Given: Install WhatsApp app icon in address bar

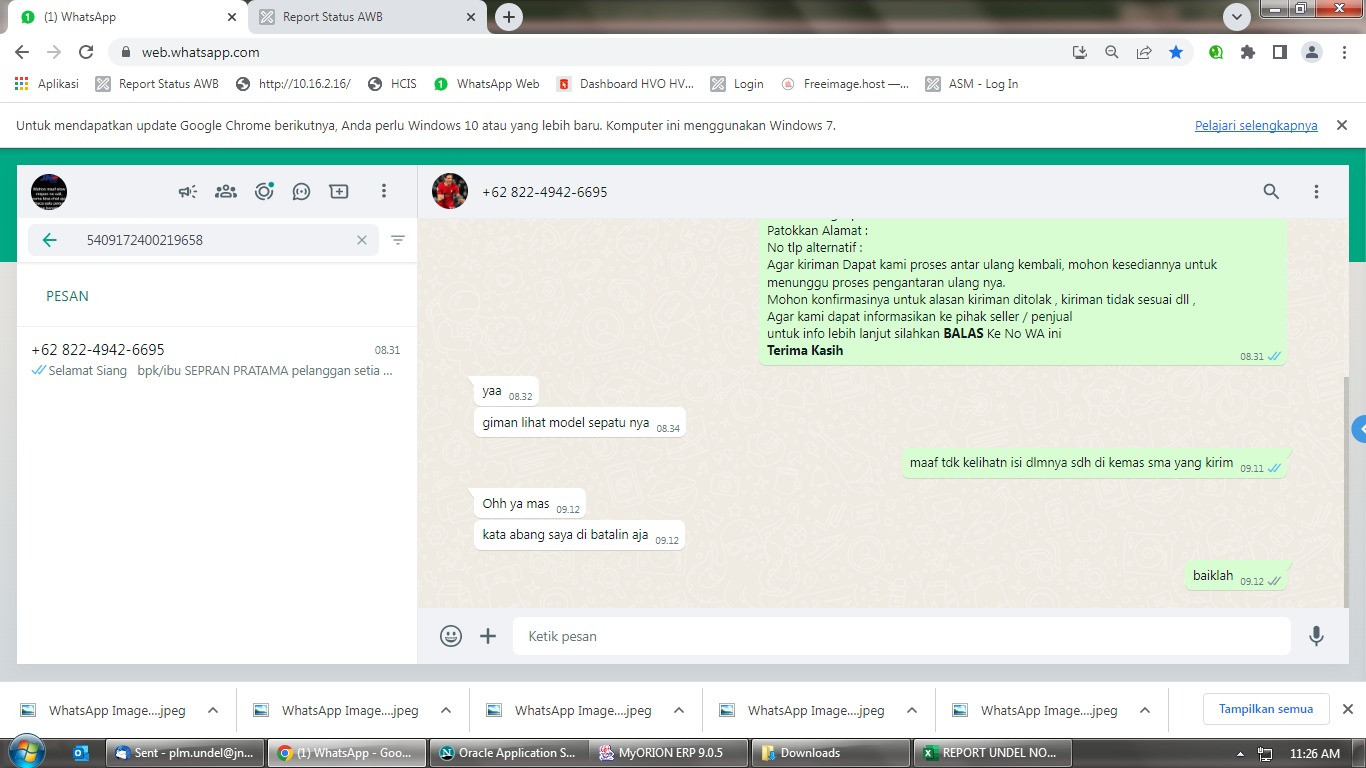Looking at the screenshot, I should [1080, 52].
